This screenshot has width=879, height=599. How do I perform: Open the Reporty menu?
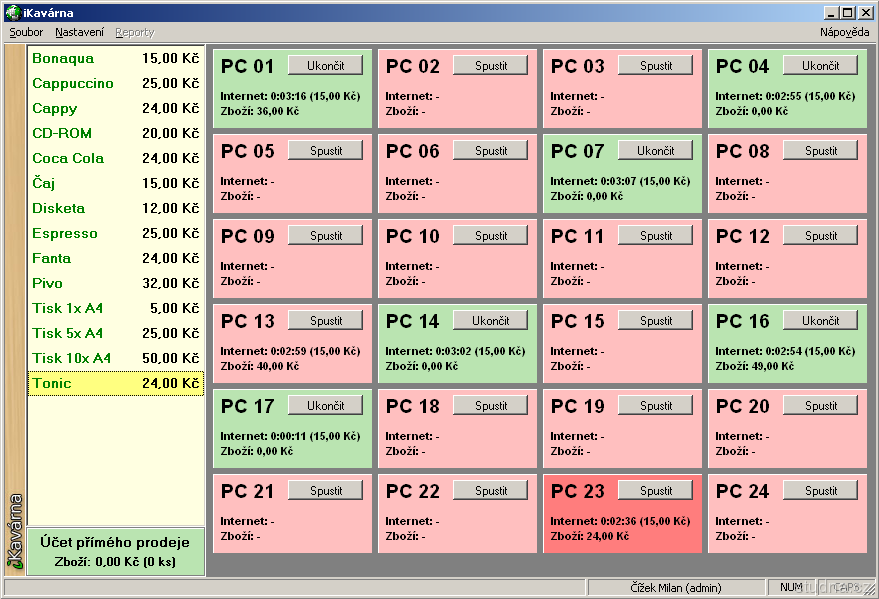point(135,32)
